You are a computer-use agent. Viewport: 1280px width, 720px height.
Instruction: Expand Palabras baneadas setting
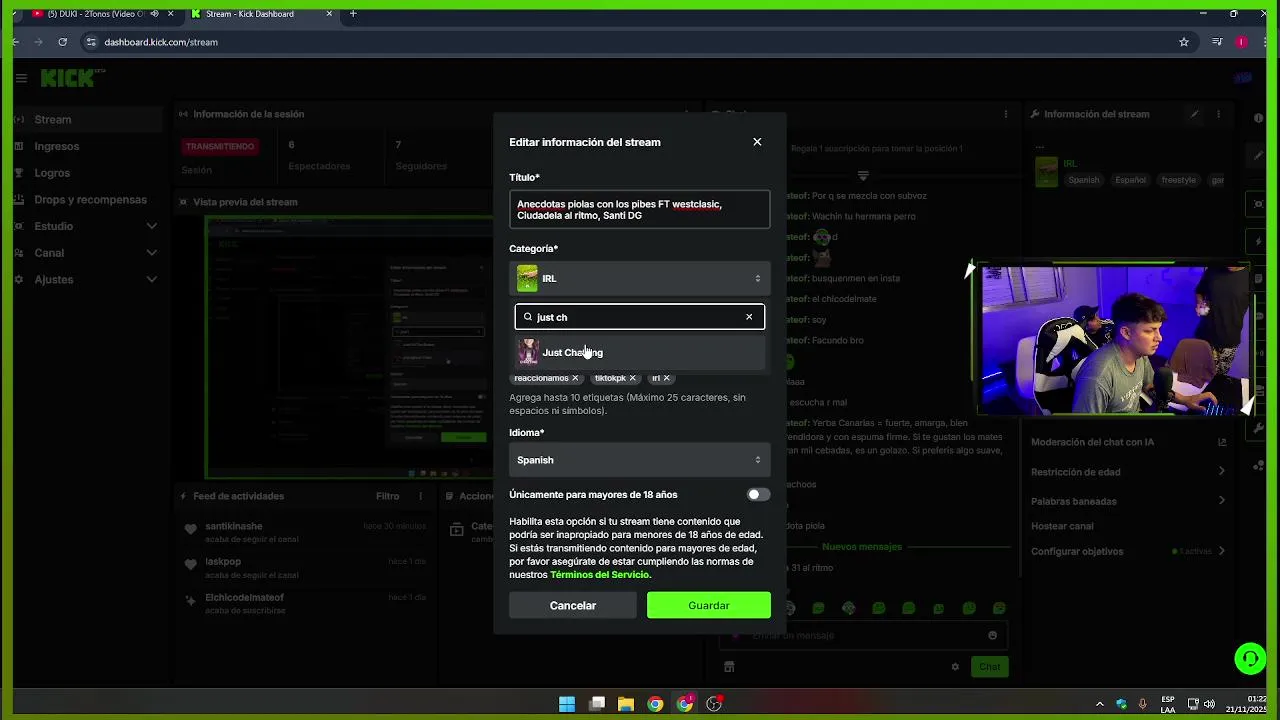point(1128,501)
